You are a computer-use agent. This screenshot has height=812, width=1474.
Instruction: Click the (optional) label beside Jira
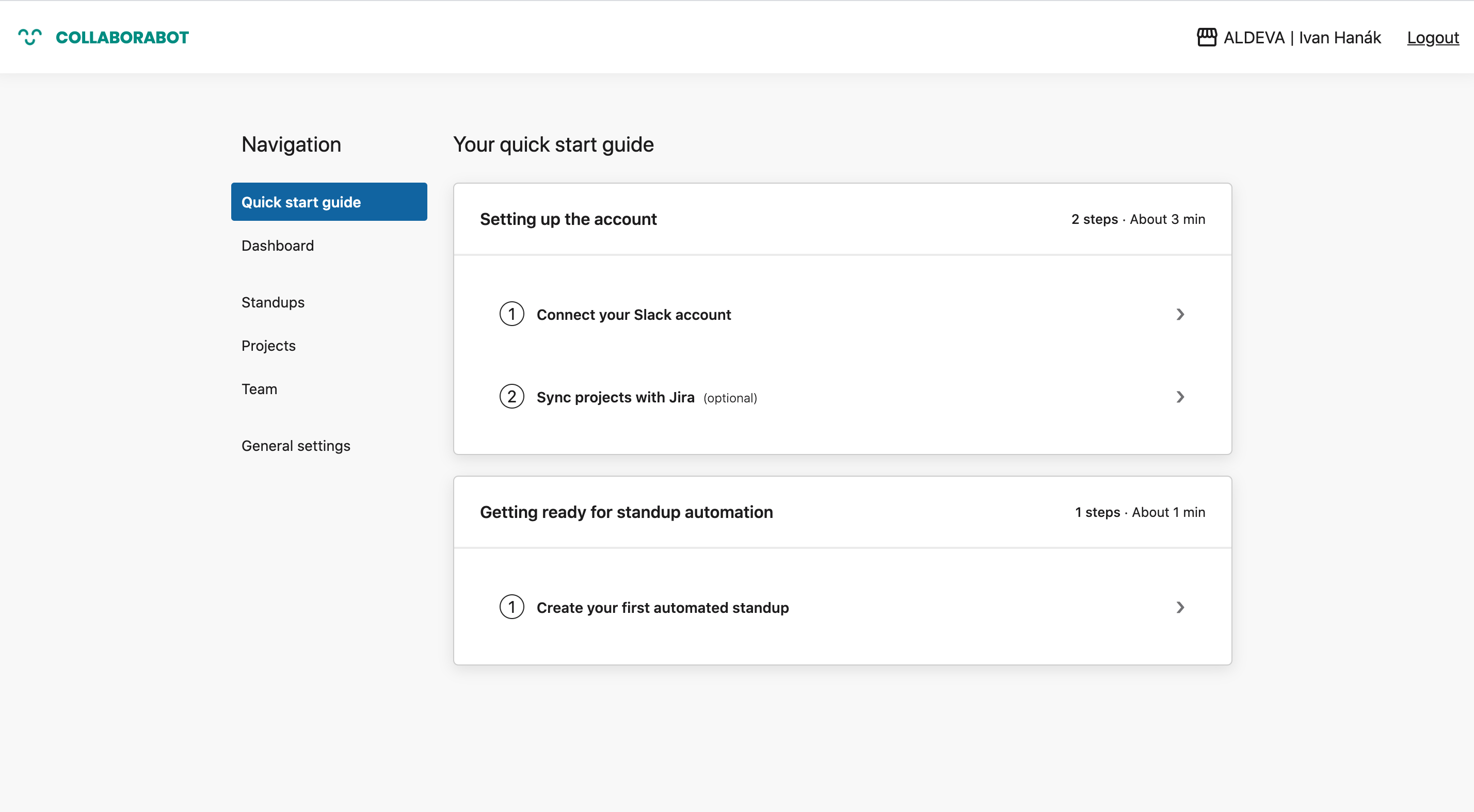click(x=730, y=398)
